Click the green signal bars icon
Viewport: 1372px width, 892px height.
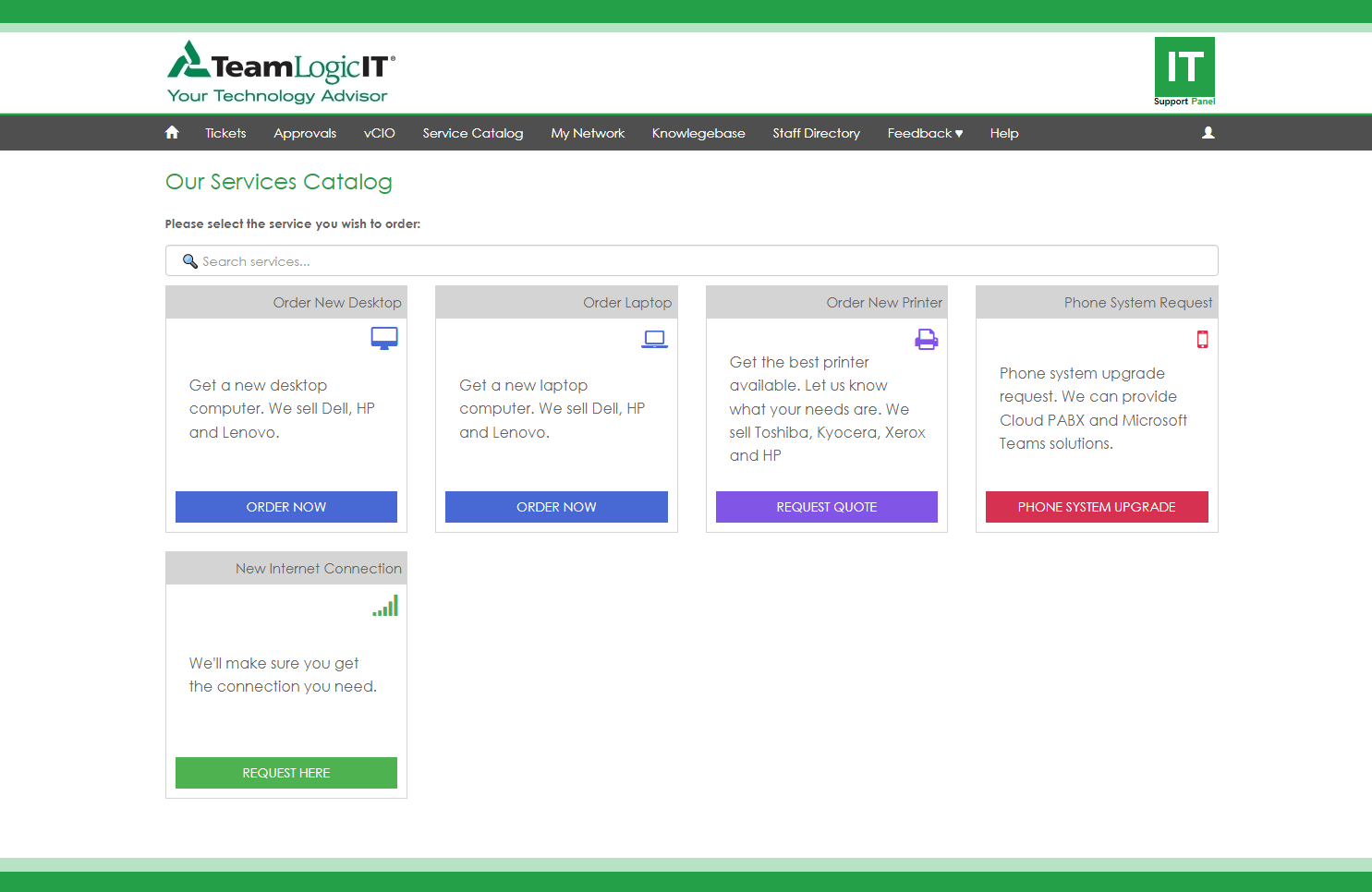click(385, 606)
